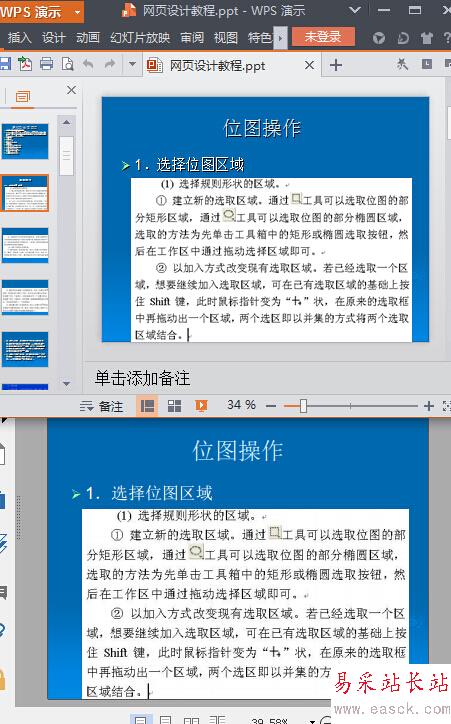Select the fourth slide thumbnail
Image resolution: width=451 pixels, height=724 pixels.
point(24,298)
